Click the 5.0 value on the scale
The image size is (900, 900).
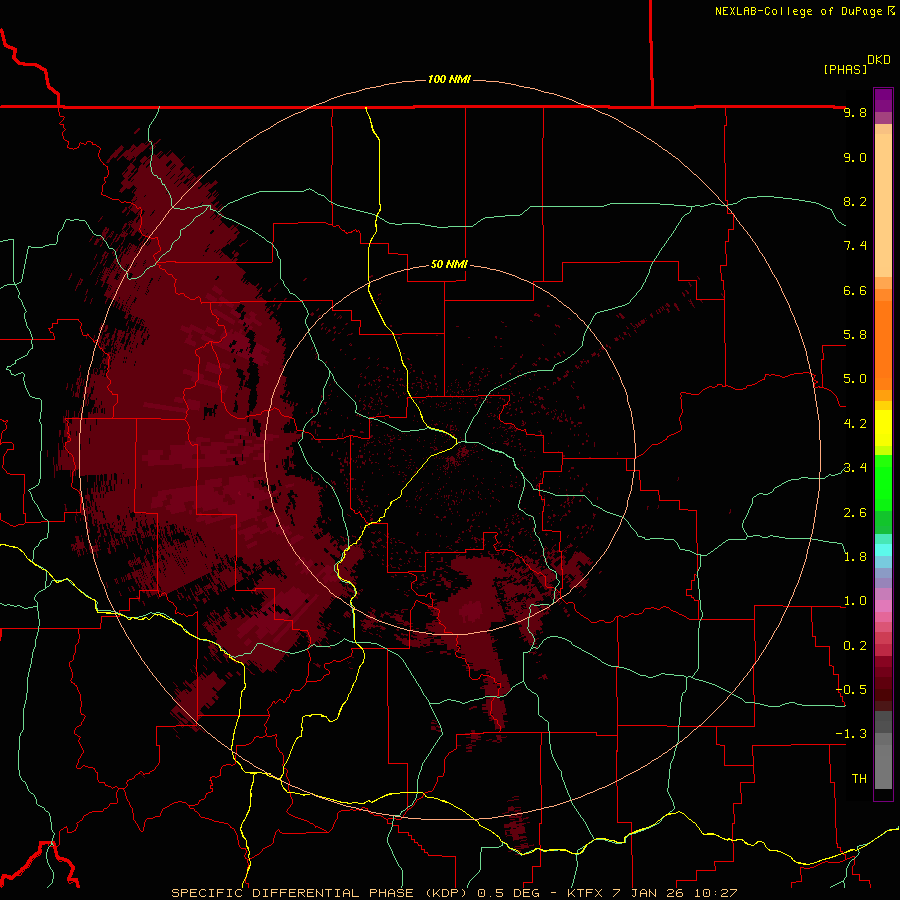click(855, 379)
